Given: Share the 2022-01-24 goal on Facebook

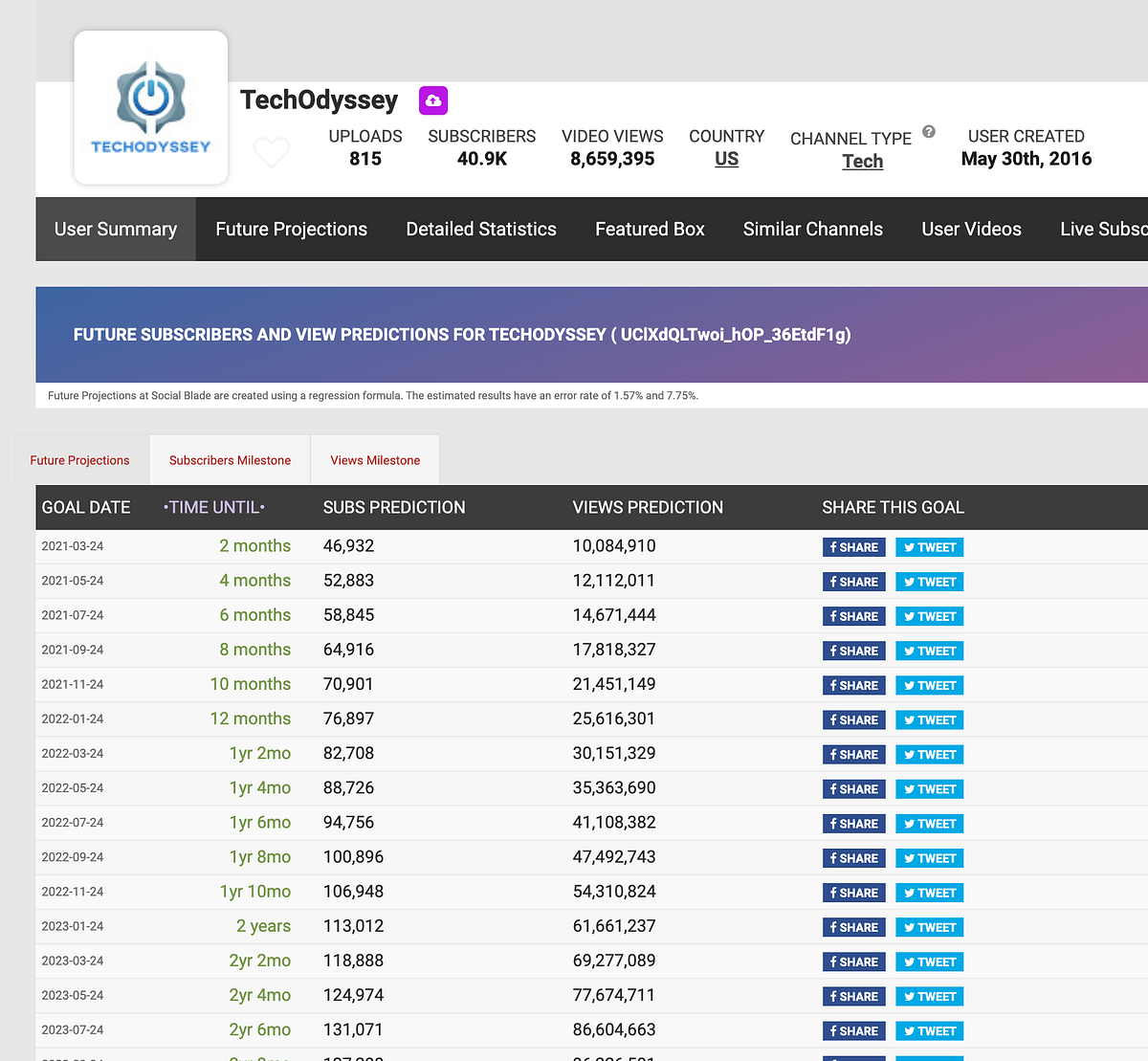Looking at the screenshot, I should (854, 719).
